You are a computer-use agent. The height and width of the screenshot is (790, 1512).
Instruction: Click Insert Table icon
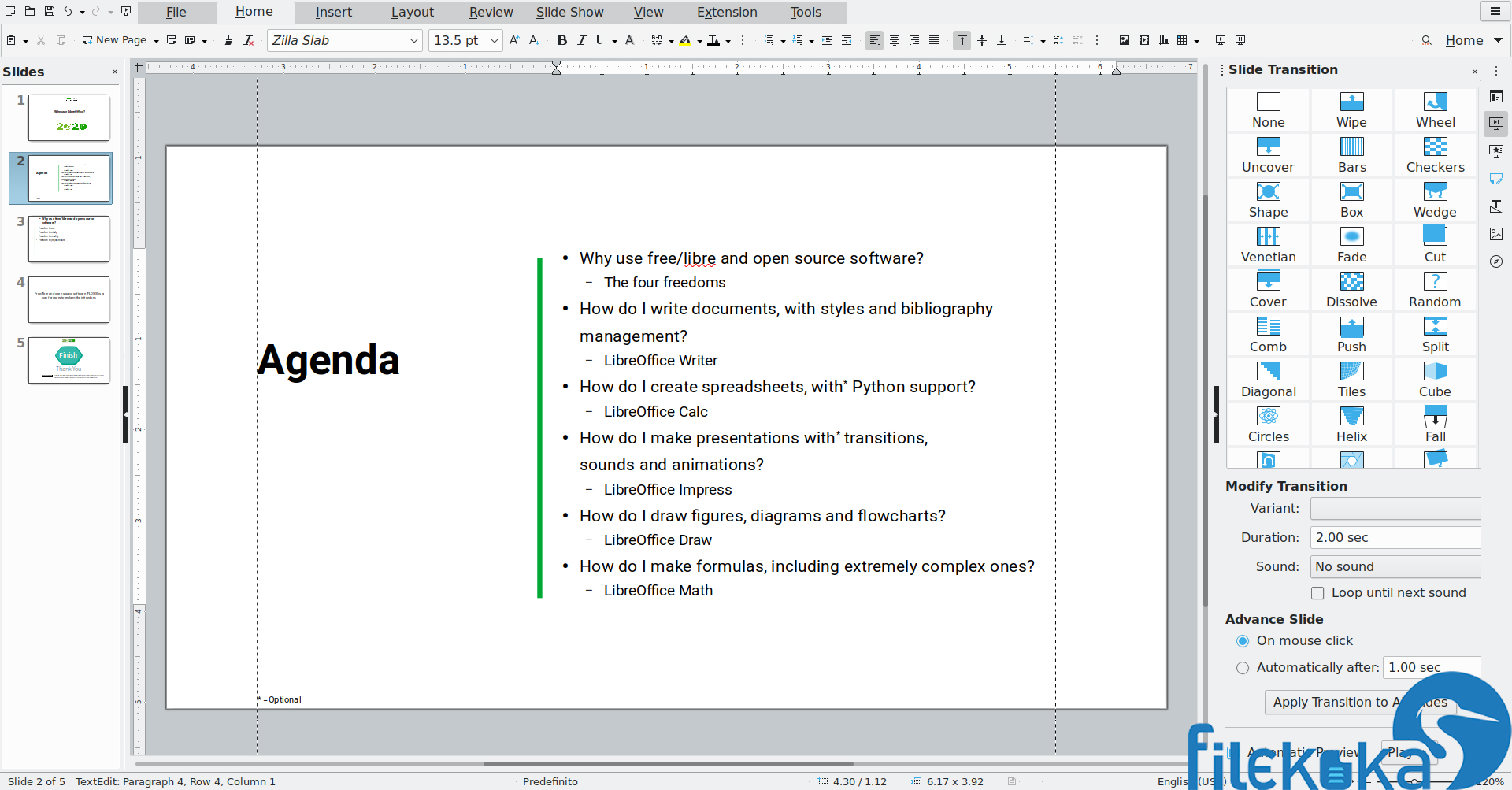tap(1182, 40)
